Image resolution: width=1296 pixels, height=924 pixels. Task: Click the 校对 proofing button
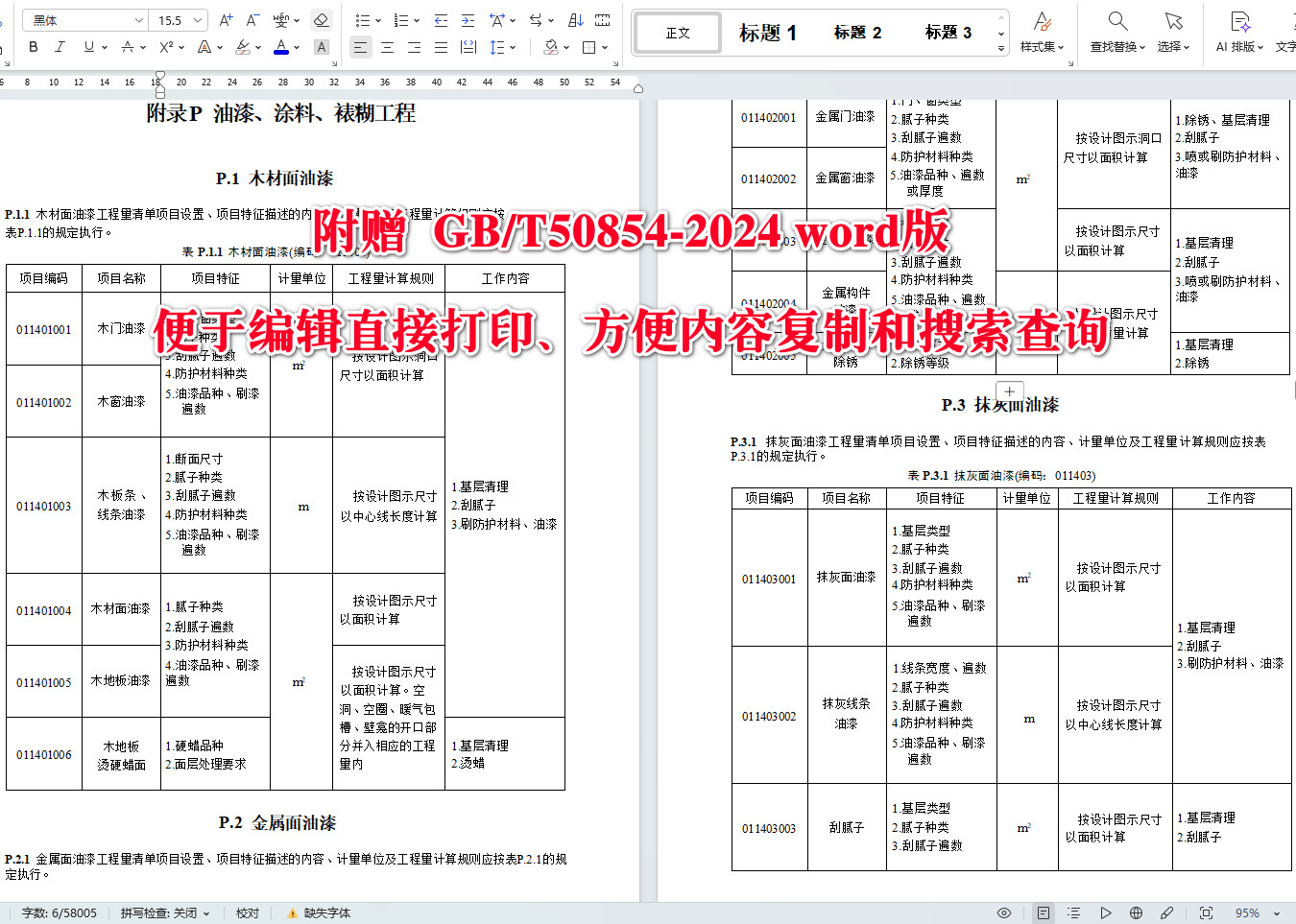247,912
